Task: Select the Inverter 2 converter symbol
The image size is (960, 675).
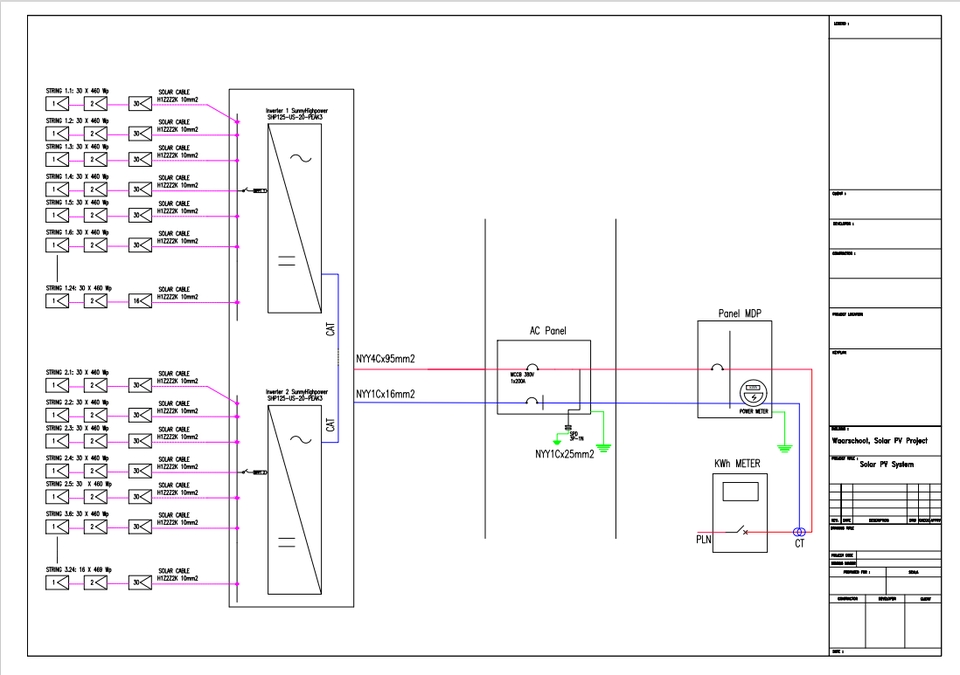Action: 294,500
